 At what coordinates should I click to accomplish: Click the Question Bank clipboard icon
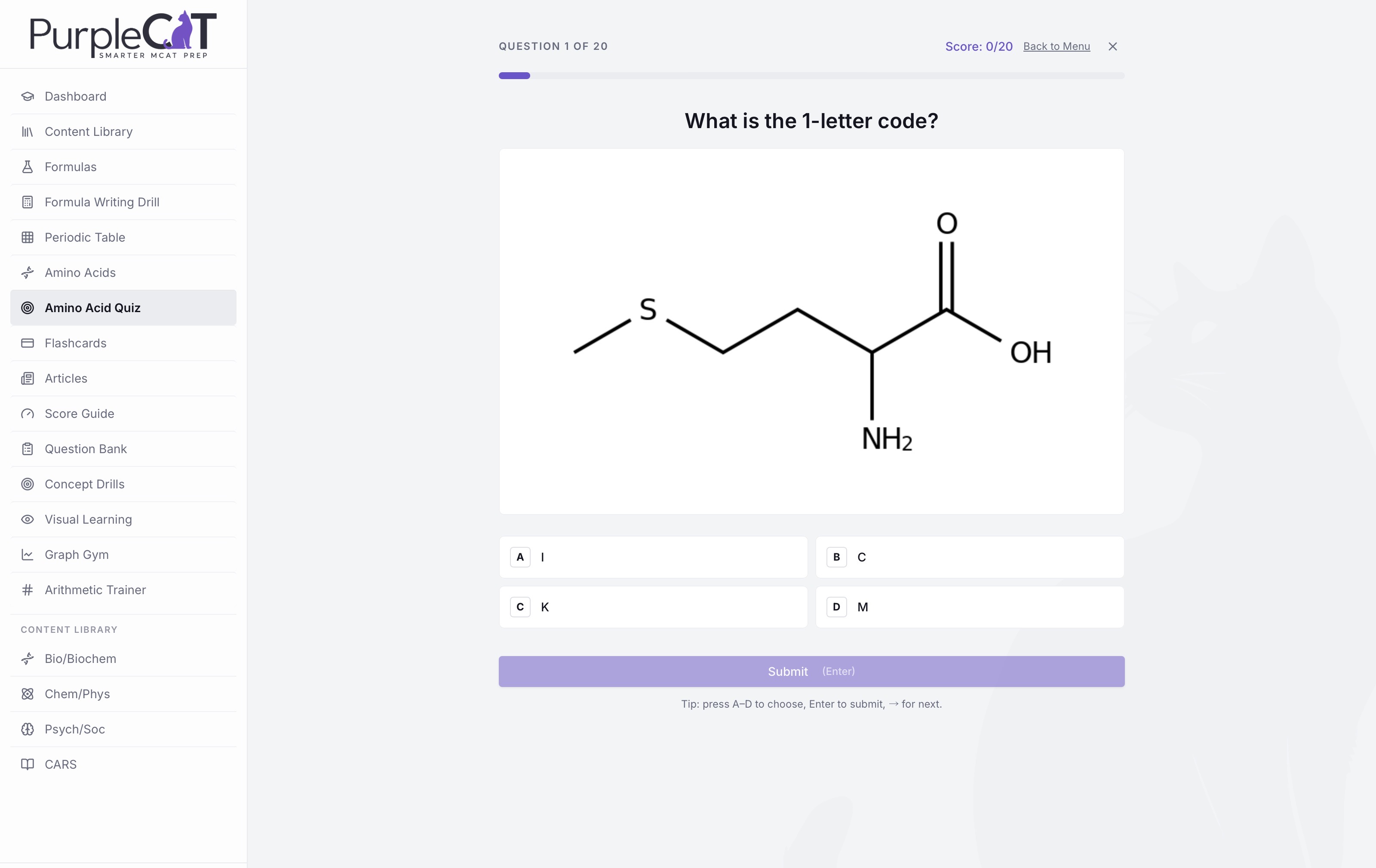[28, 448]
